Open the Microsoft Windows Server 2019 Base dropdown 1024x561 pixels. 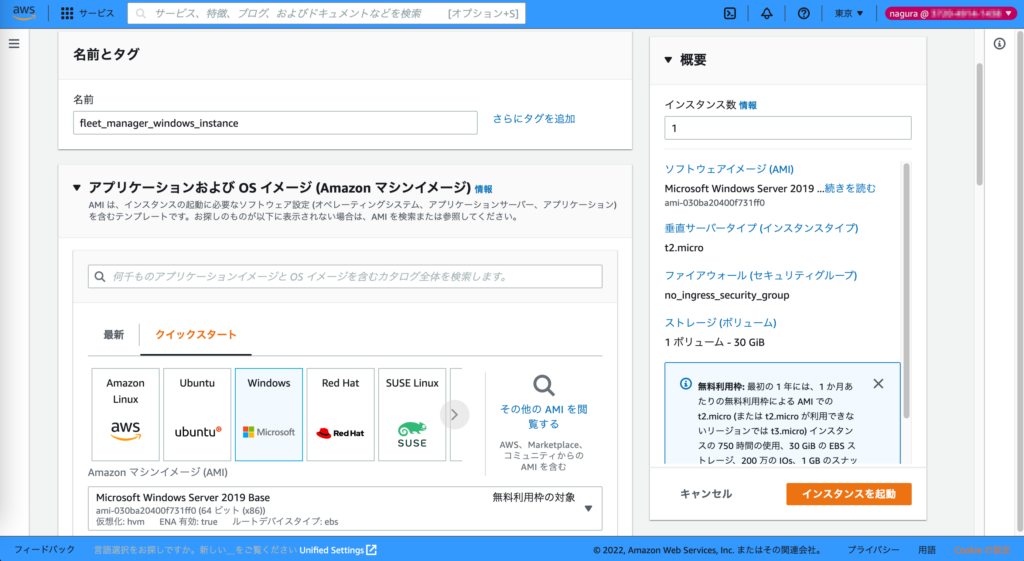click(345, 508)
